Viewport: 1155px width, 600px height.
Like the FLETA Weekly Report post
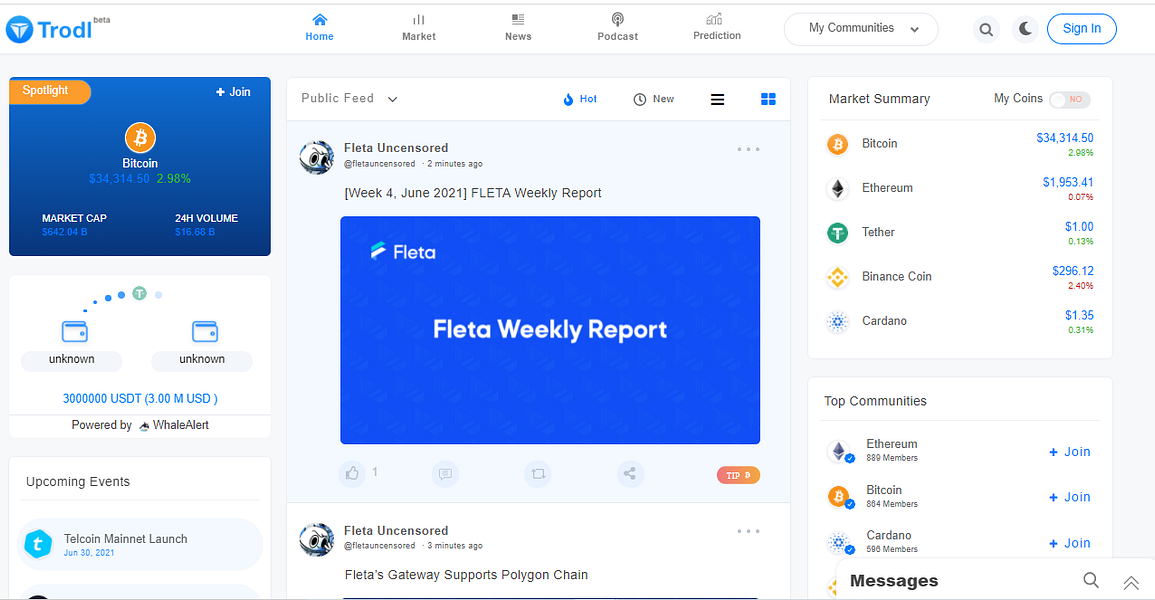[x=352, y=473]
